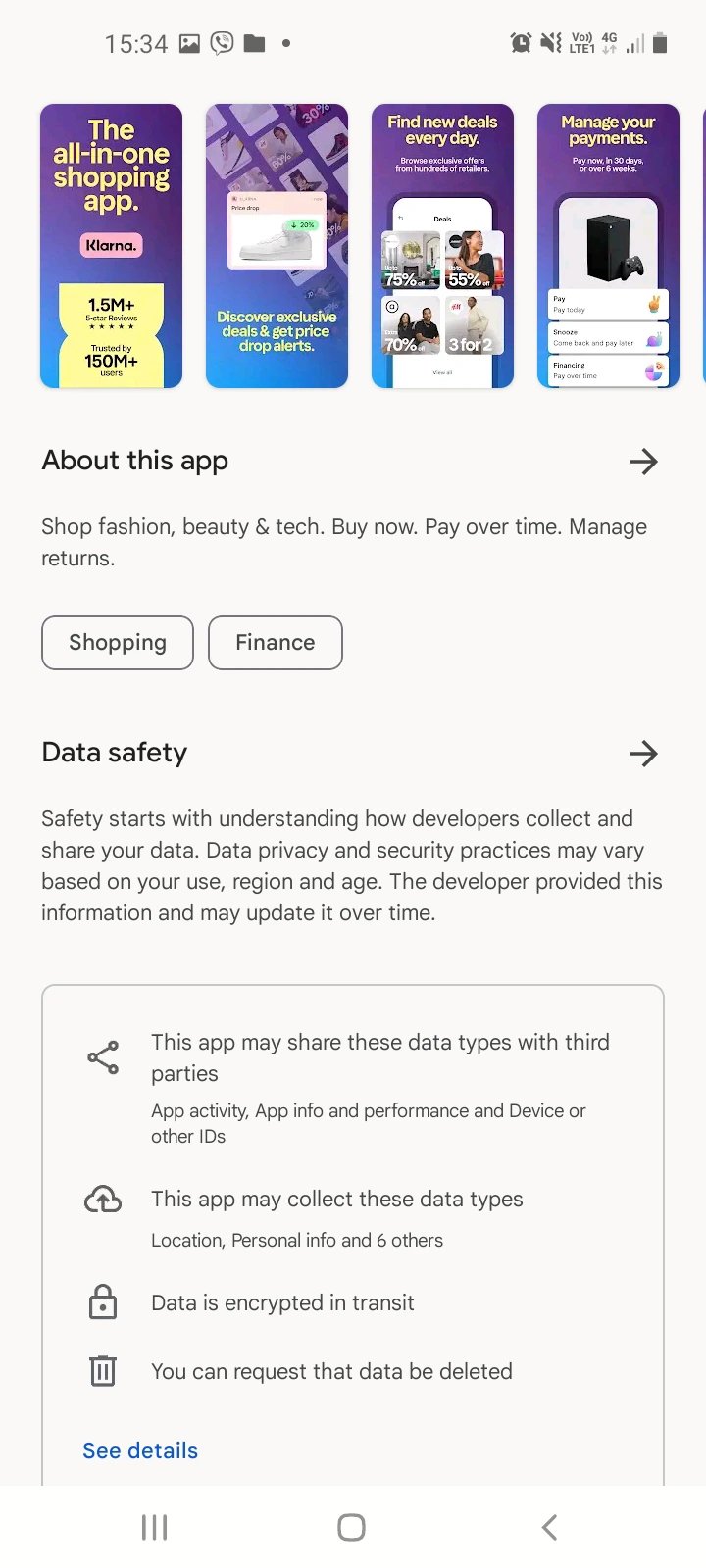This screenshot has height=1568, width=706.
Task: Tap the share data types icon
Action: tap(103, 1057)
